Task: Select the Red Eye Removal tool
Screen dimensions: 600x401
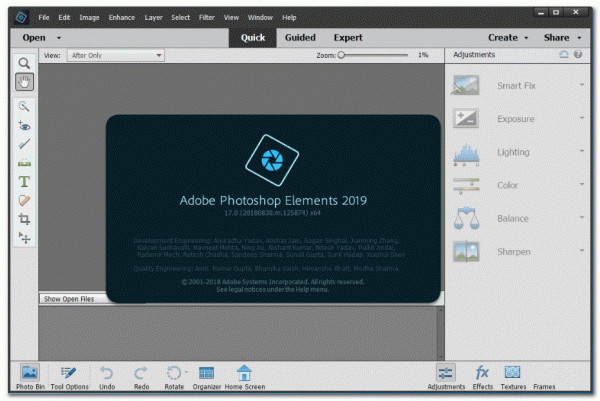Action: [x=24, y=126]
